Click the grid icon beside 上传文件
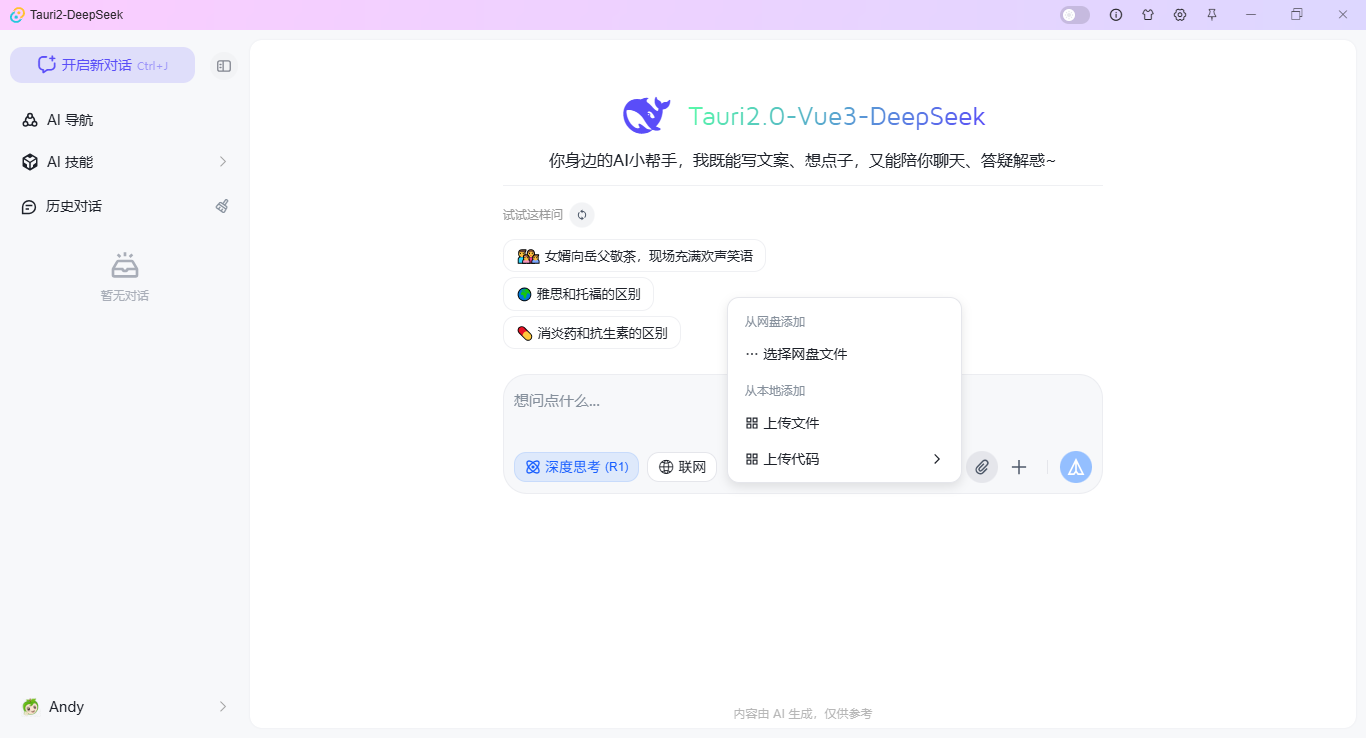Viewport: 1366px width, 738px height. point(752,423)
